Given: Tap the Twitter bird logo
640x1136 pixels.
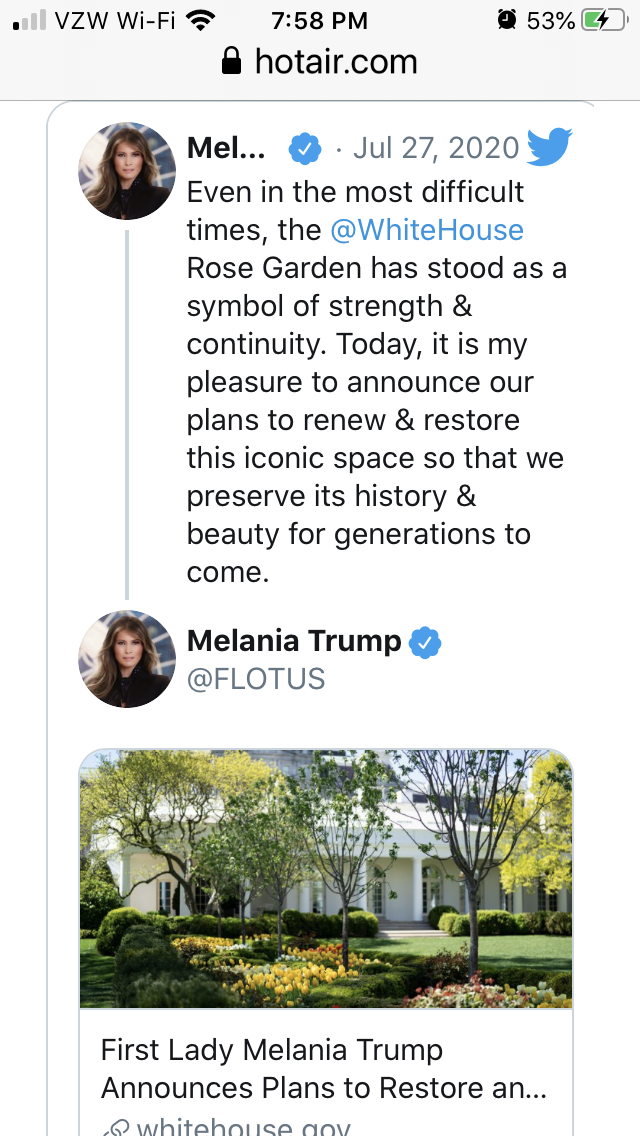Looking at the screenshot, I should coord(548,149).
